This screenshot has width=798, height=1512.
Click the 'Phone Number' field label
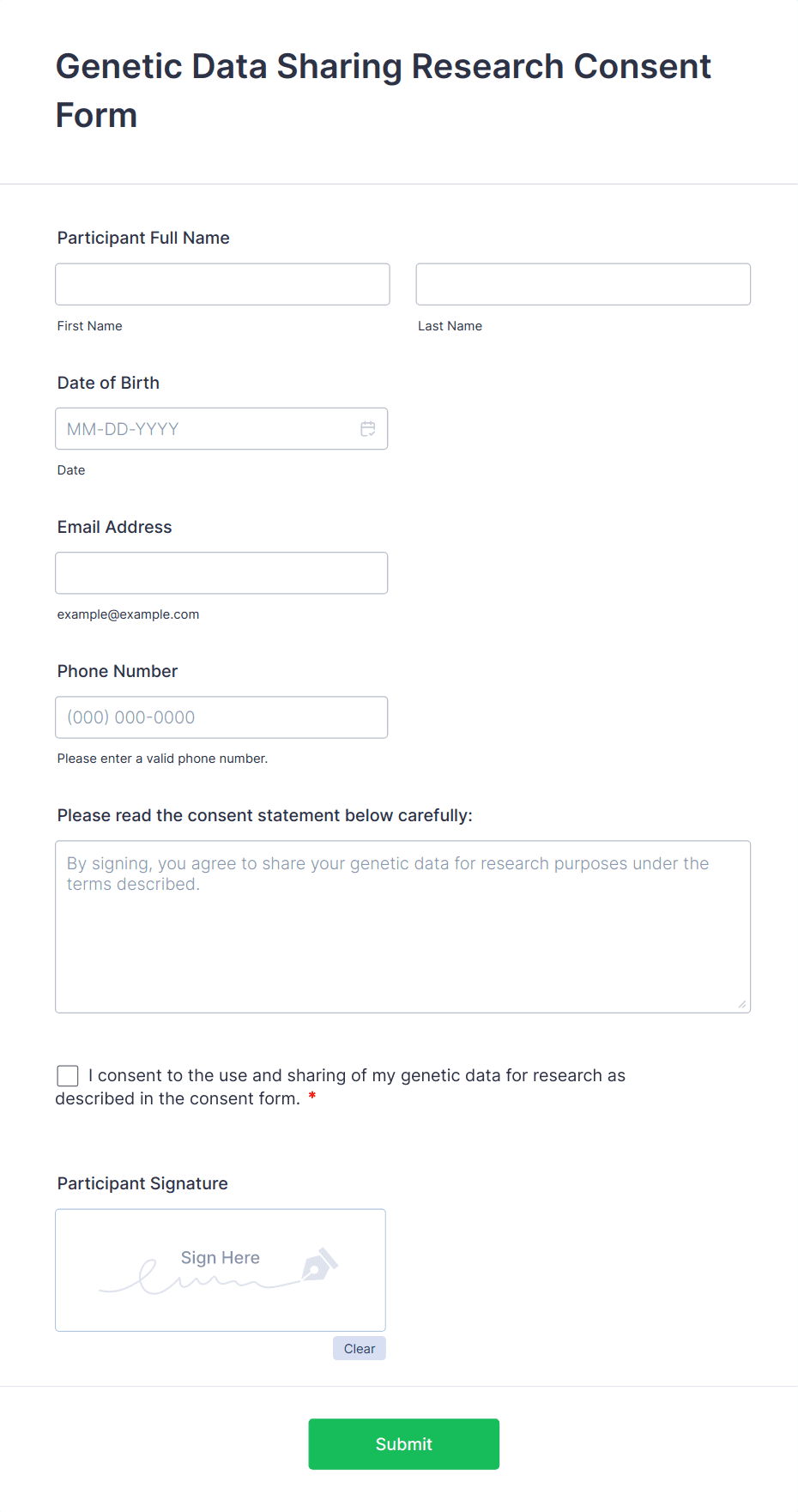[x=118, y=671]
